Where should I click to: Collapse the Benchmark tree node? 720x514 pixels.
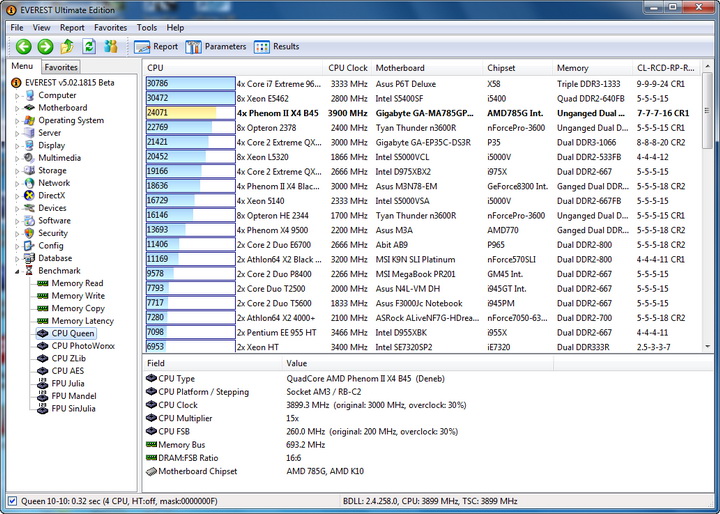click(x=17, y=271)
